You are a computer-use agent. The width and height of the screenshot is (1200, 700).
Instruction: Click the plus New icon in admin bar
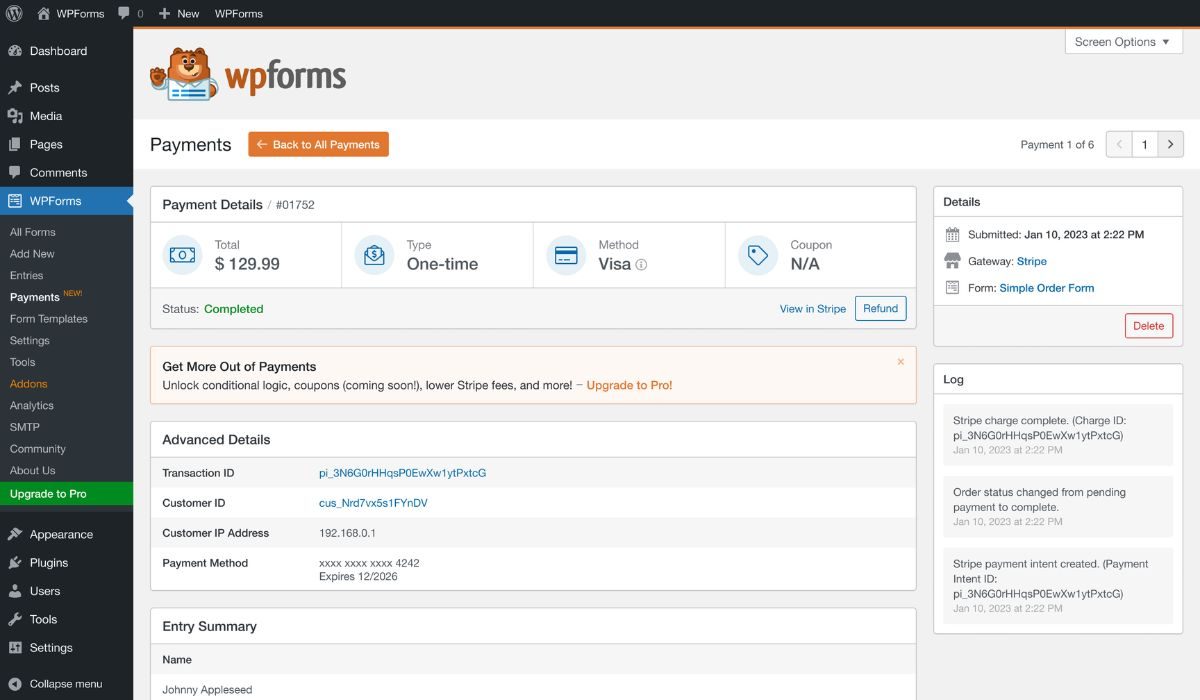(164, 13)
